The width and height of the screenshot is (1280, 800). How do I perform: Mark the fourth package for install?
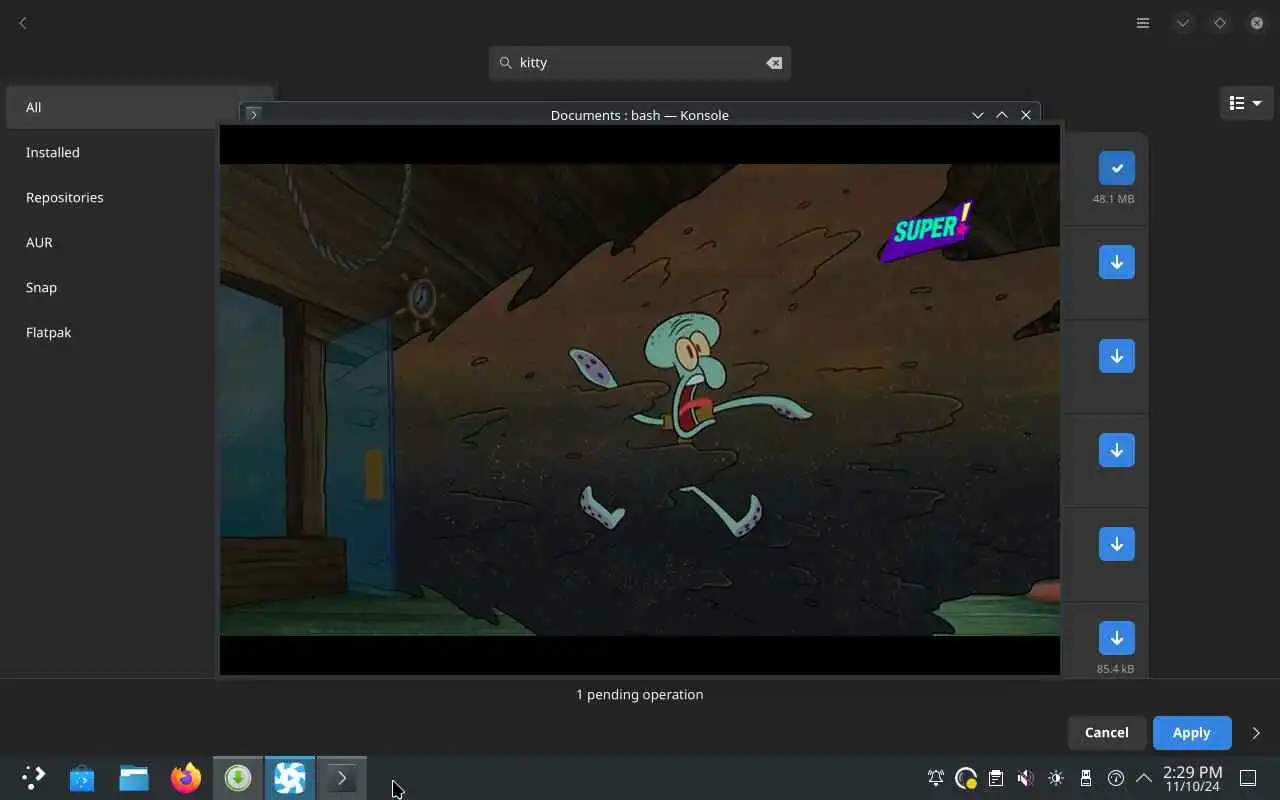pyautogui.click(x=1117, y=450)
